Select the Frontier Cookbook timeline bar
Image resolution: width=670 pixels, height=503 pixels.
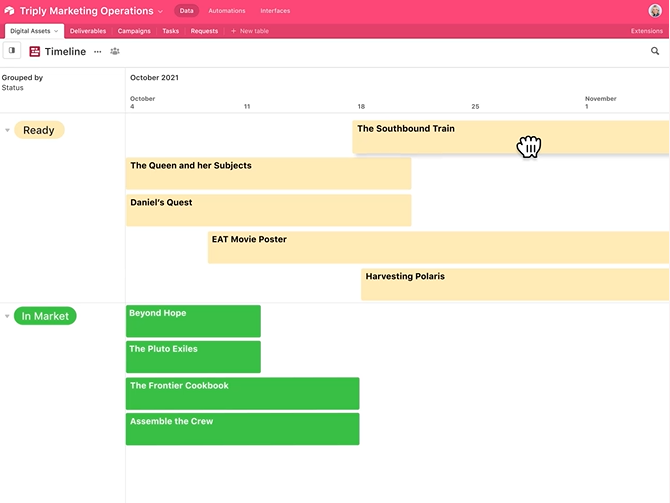(242, 393)
